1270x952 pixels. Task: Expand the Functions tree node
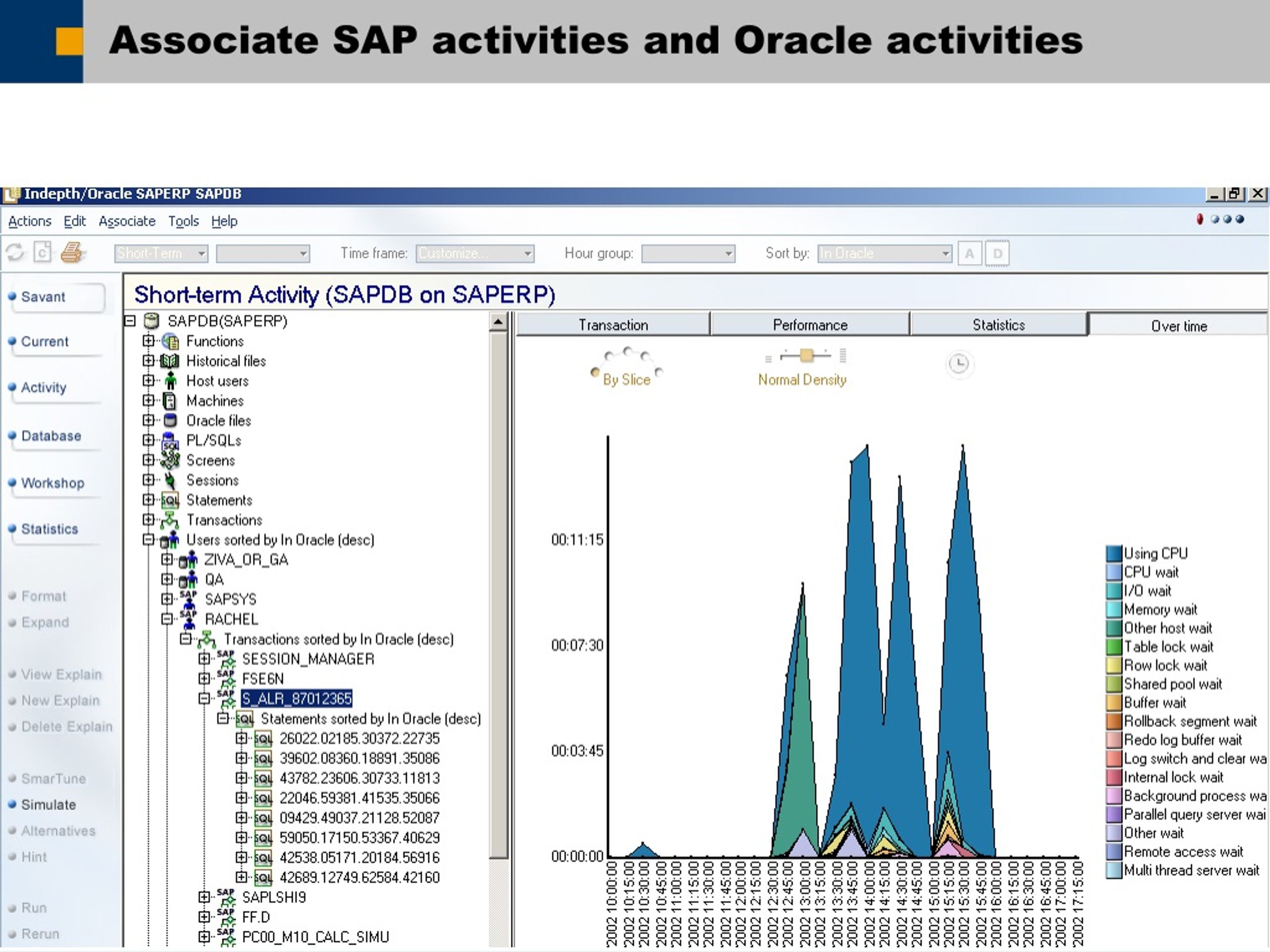click(x=148, y=341)
